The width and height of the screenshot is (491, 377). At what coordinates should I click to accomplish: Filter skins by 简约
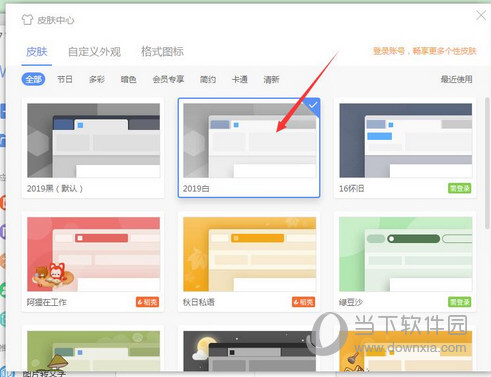pyautogui.click(x=208, y=79)
